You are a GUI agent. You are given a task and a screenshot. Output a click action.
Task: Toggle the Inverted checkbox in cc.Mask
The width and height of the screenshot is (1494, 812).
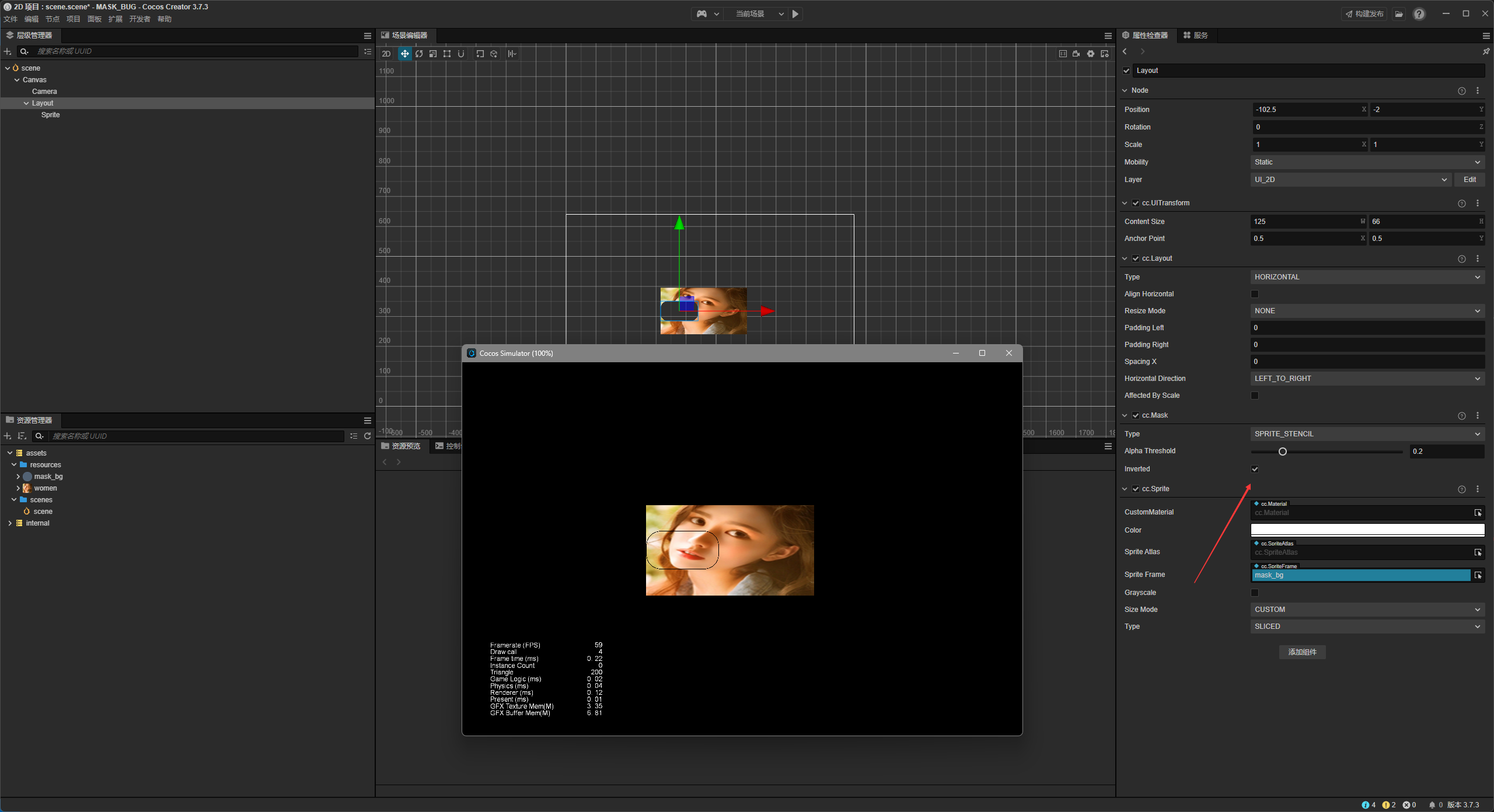(x=1255, y=469)
